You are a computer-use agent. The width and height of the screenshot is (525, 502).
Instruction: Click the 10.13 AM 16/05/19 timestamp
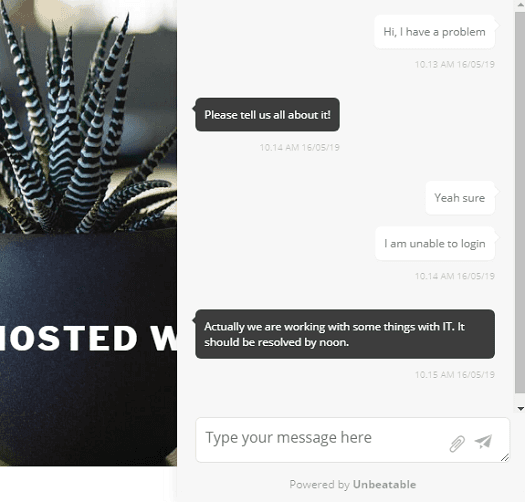point(455,64)
